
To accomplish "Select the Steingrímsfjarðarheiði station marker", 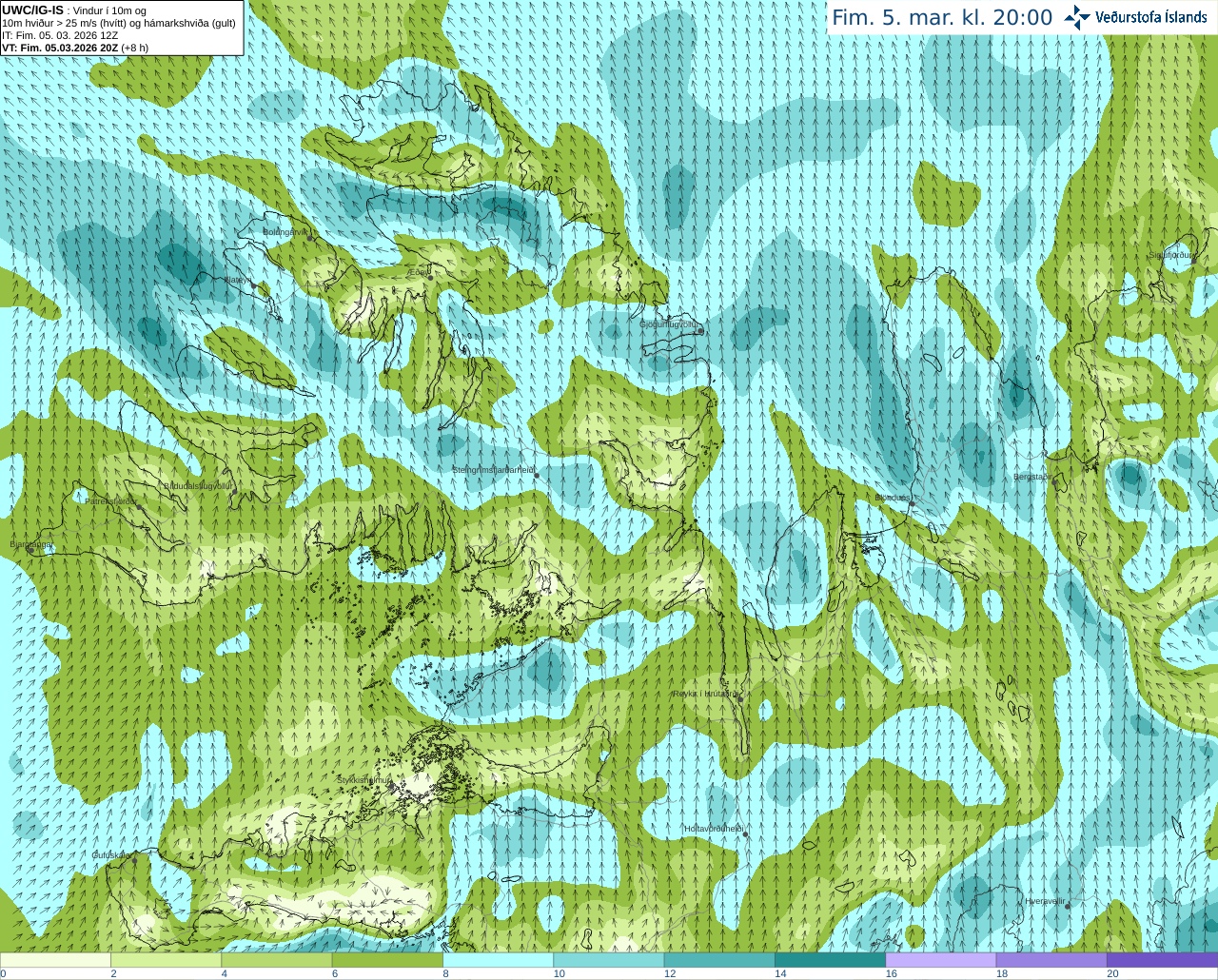I will [x=537, y=475].
